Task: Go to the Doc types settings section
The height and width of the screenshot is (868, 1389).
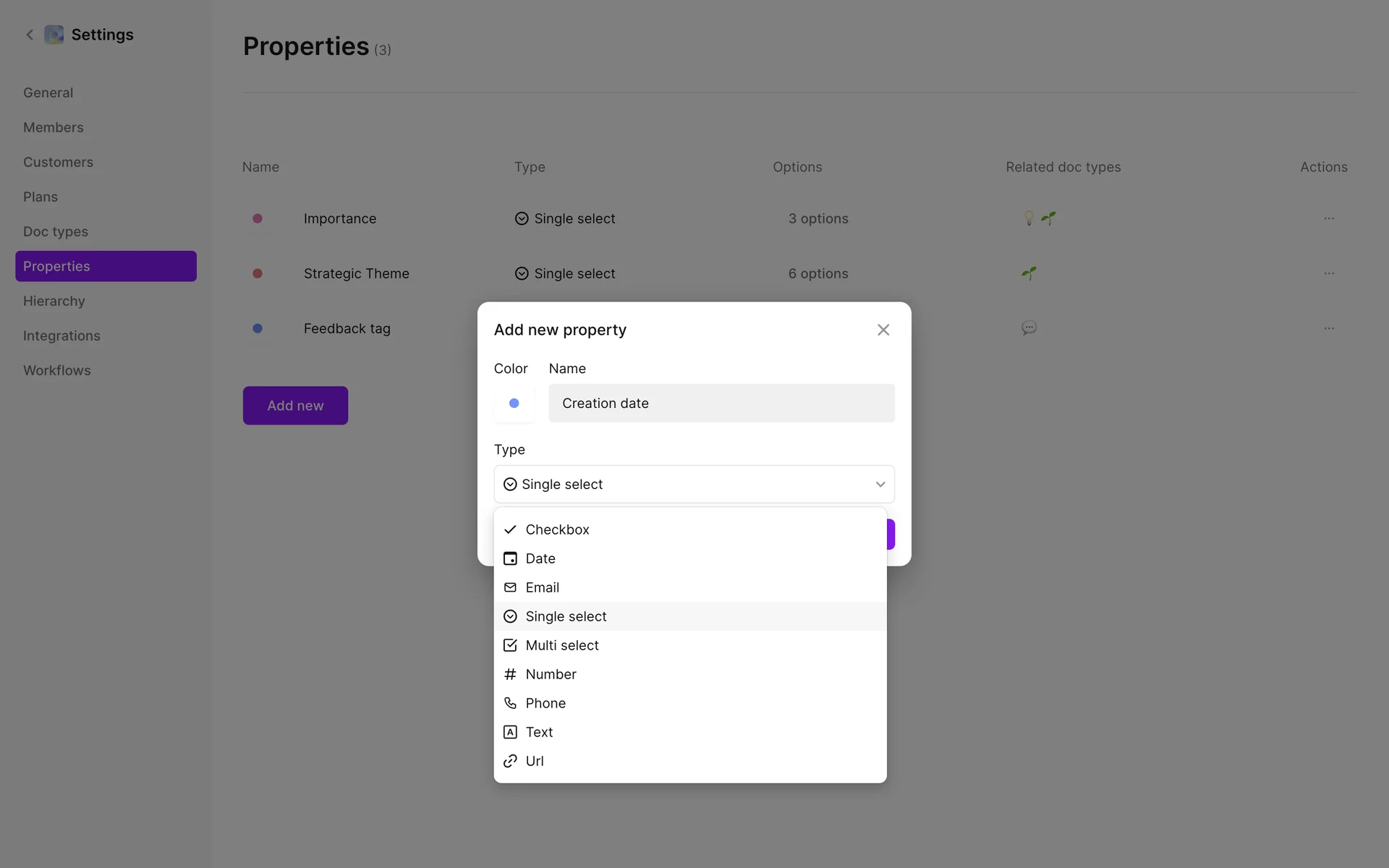Action: [x=56, y=231]
